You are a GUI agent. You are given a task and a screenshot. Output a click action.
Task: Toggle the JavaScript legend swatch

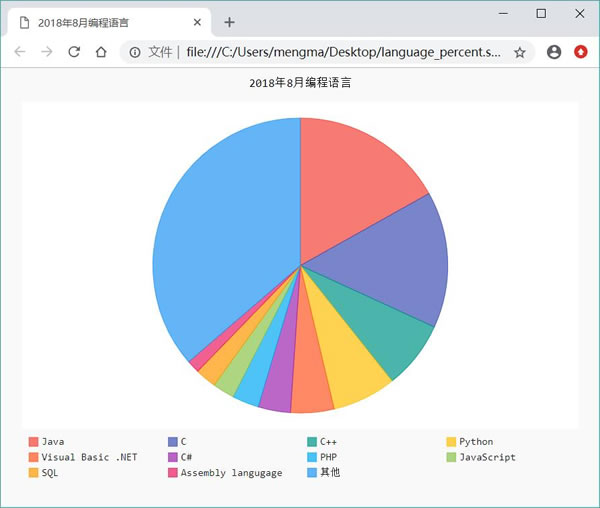click(x=451, y=457)
